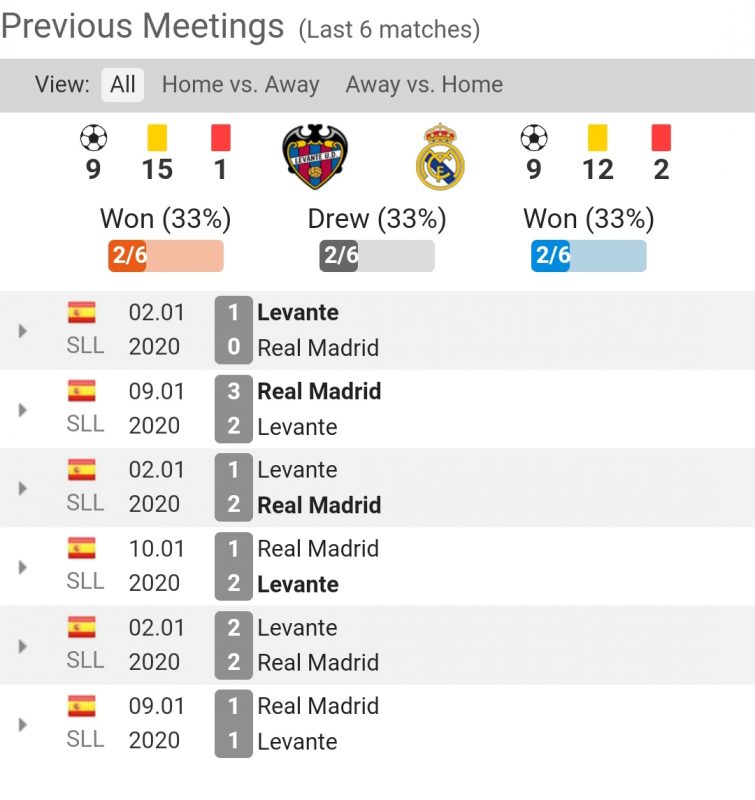Screen dimensions: 755x800
Task: Click Levante's red card icon
Action: [x=220, y=137]
